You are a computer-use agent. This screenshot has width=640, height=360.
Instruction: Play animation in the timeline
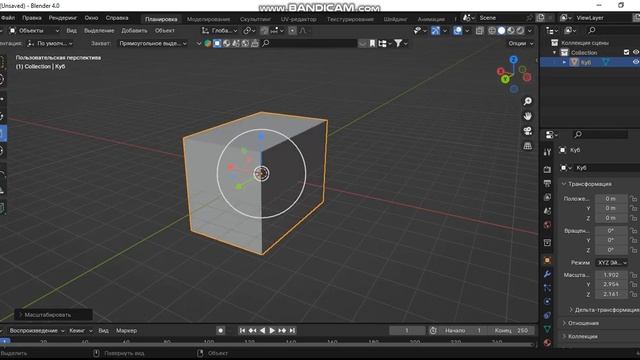pos(272,331)
